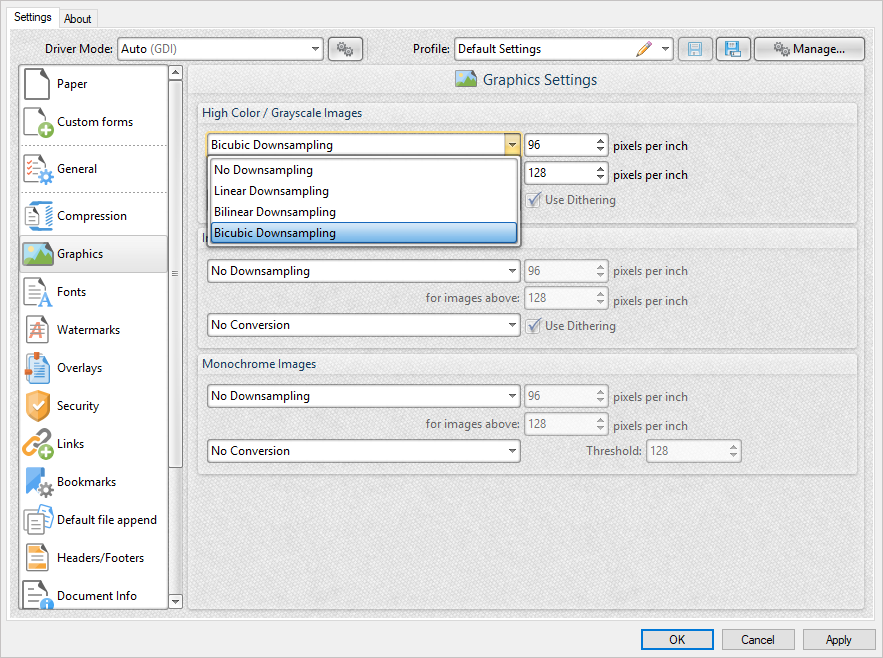Click the high color 128 ppi field
883x658 pixels.
point(566,173)
